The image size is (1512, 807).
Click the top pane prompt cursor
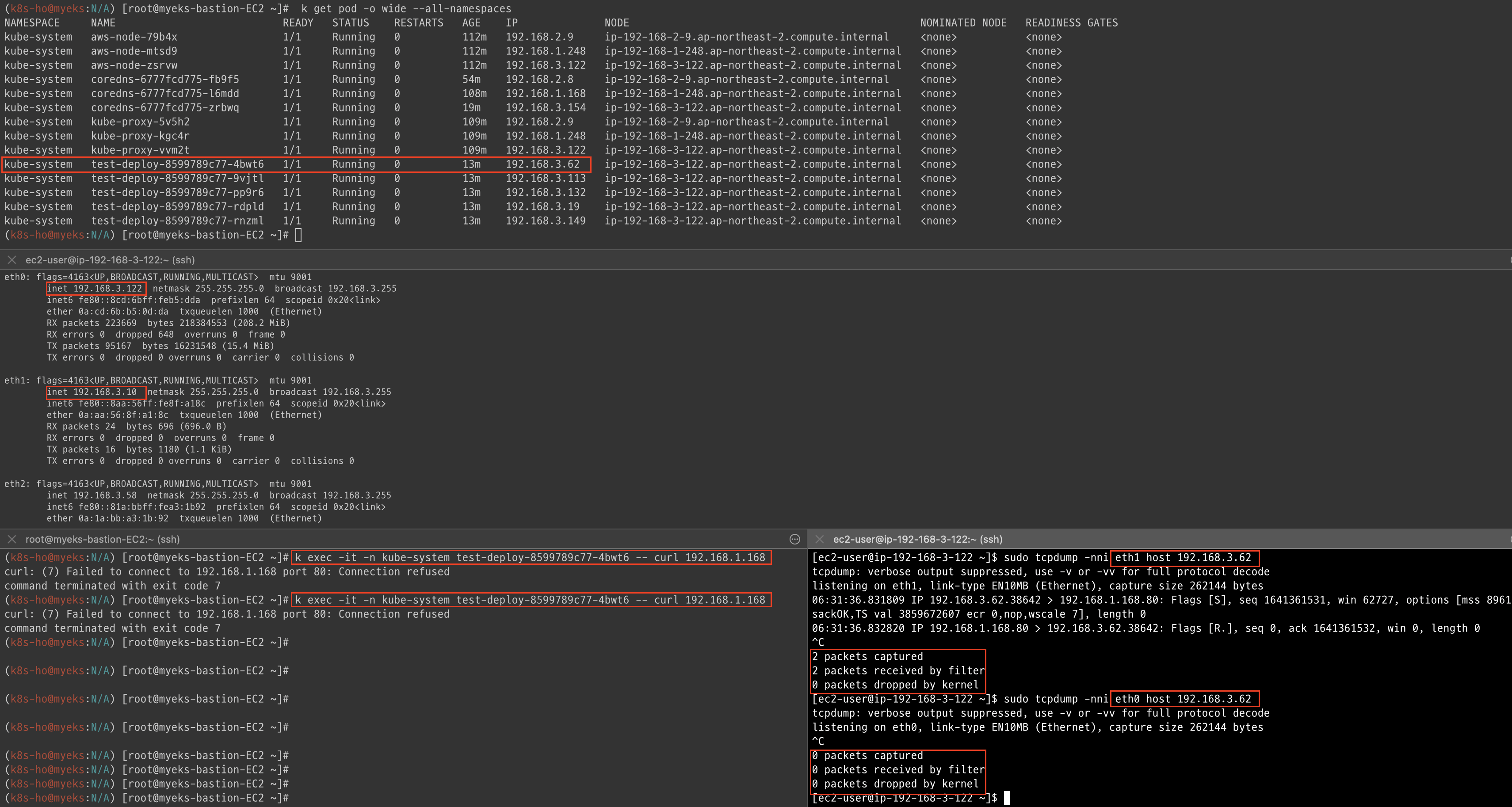(x=298, y=236)
